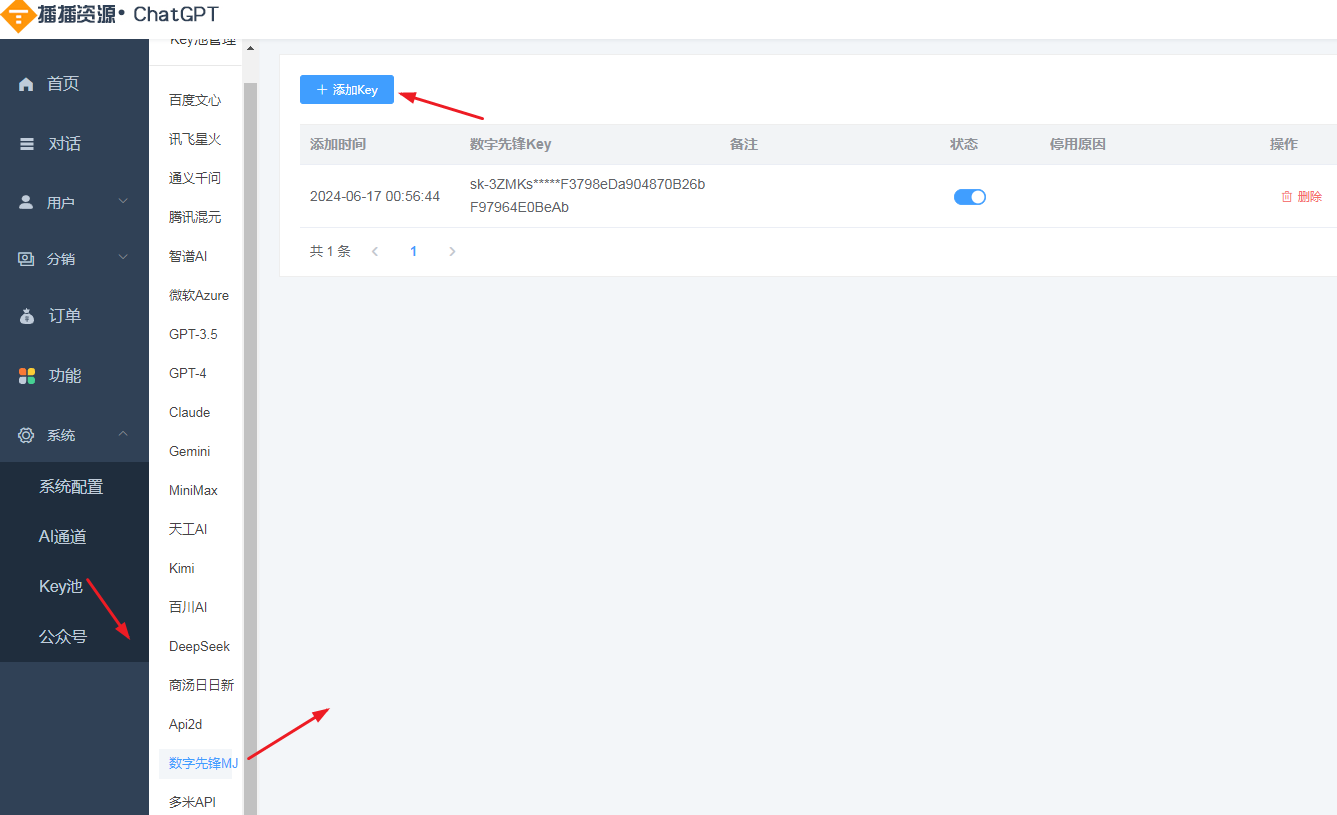Screen dimensions: 1337x815
Task: Select 通义千问 in the key list
Action: click(195, 178)
